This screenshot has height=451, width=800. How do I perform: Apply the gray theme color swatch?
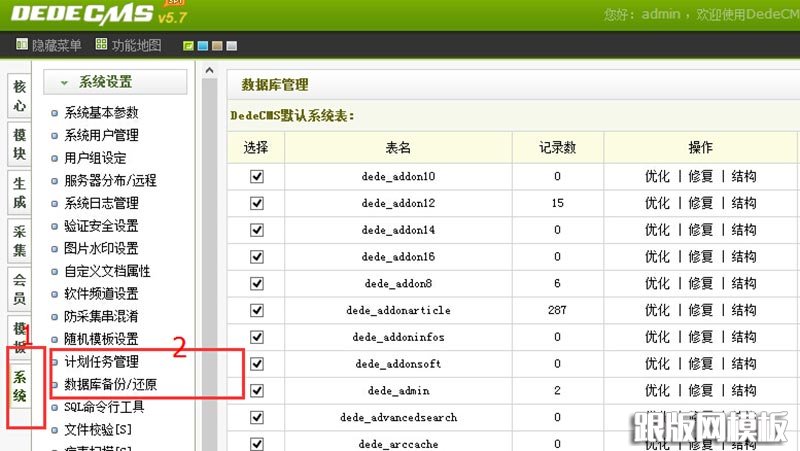pos(231,46)
